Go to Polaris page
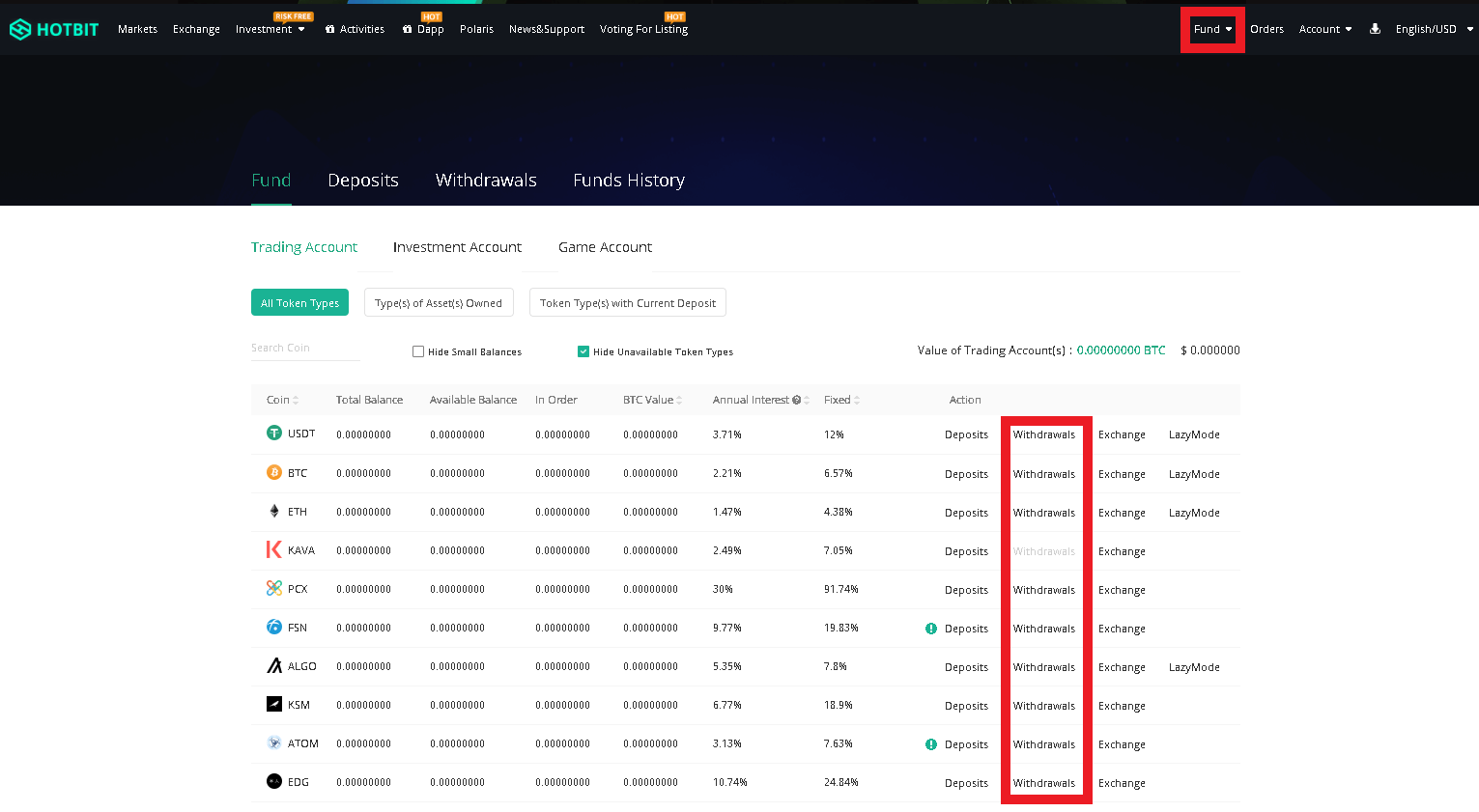The height and width of the screenshot is (812, 1479). click(x=476, y=29)
